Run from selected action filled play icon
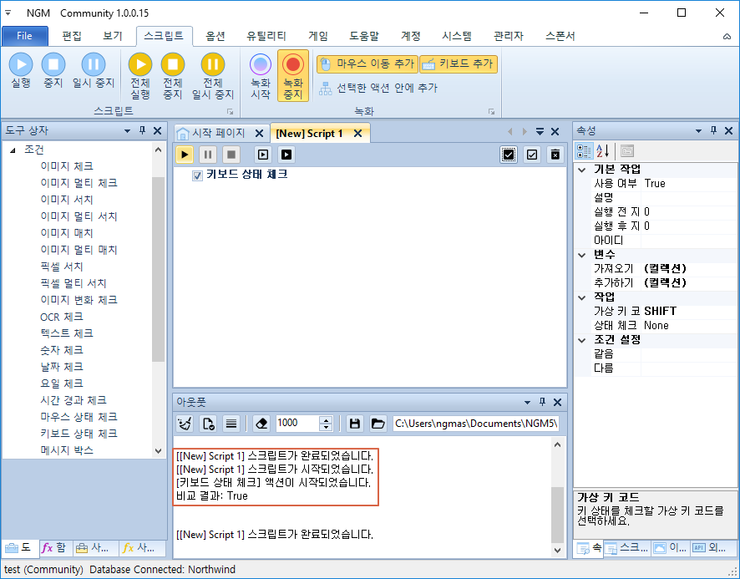The height and width of the screenshot is (579, 740). click(x=286, y=154)
